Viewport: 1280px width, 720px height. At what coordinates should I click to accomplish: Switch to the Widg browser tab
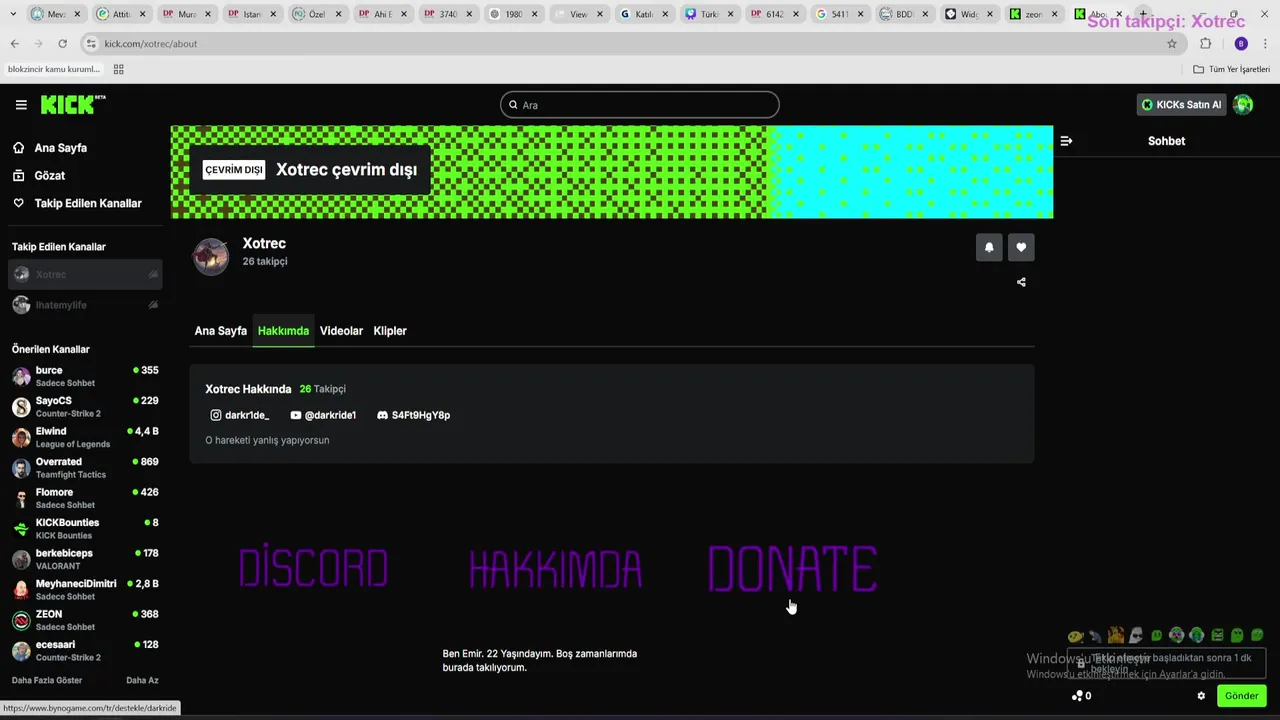tap(969, 14)
